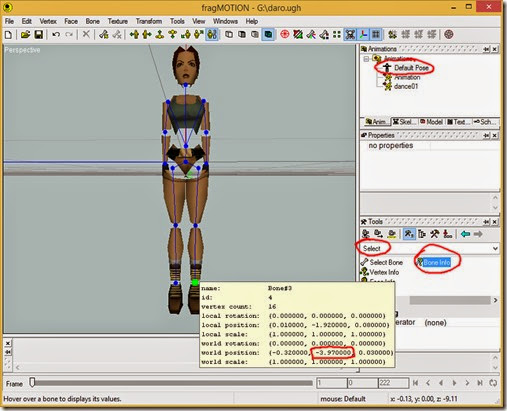Click the Open file folder icon
Image resolution: width=507 pixels, height=411 pixels.
pyautogui.click(x=25, y=35)
